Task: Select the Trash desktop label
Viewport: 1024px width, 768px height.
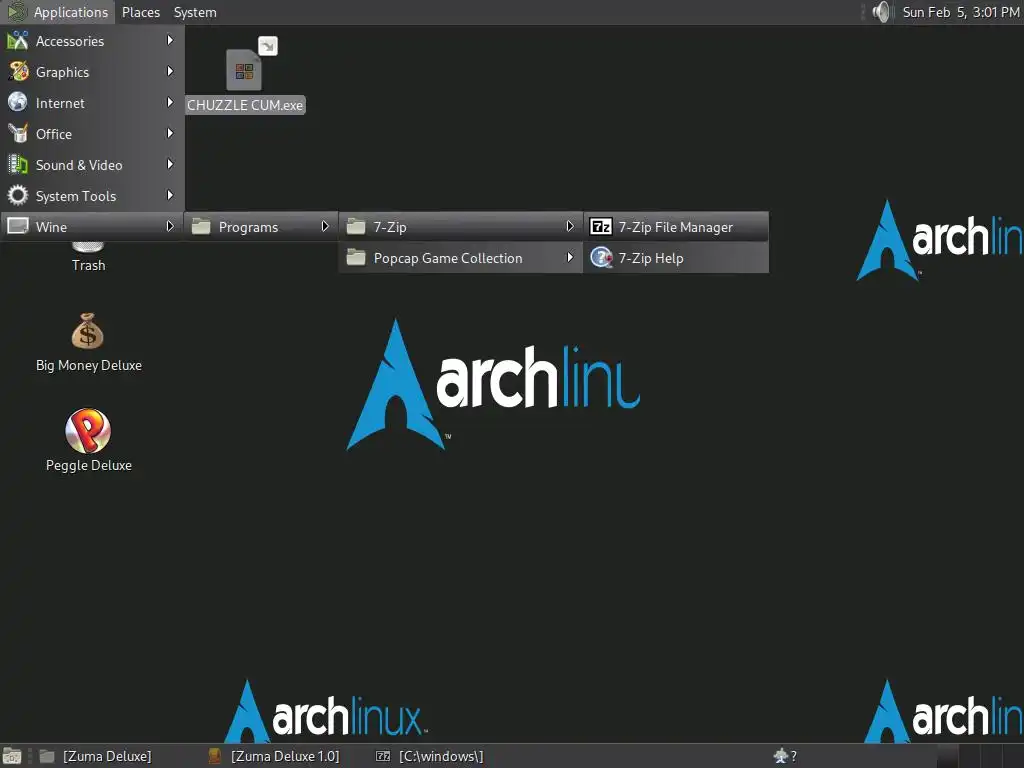Action: coord(88,265)
